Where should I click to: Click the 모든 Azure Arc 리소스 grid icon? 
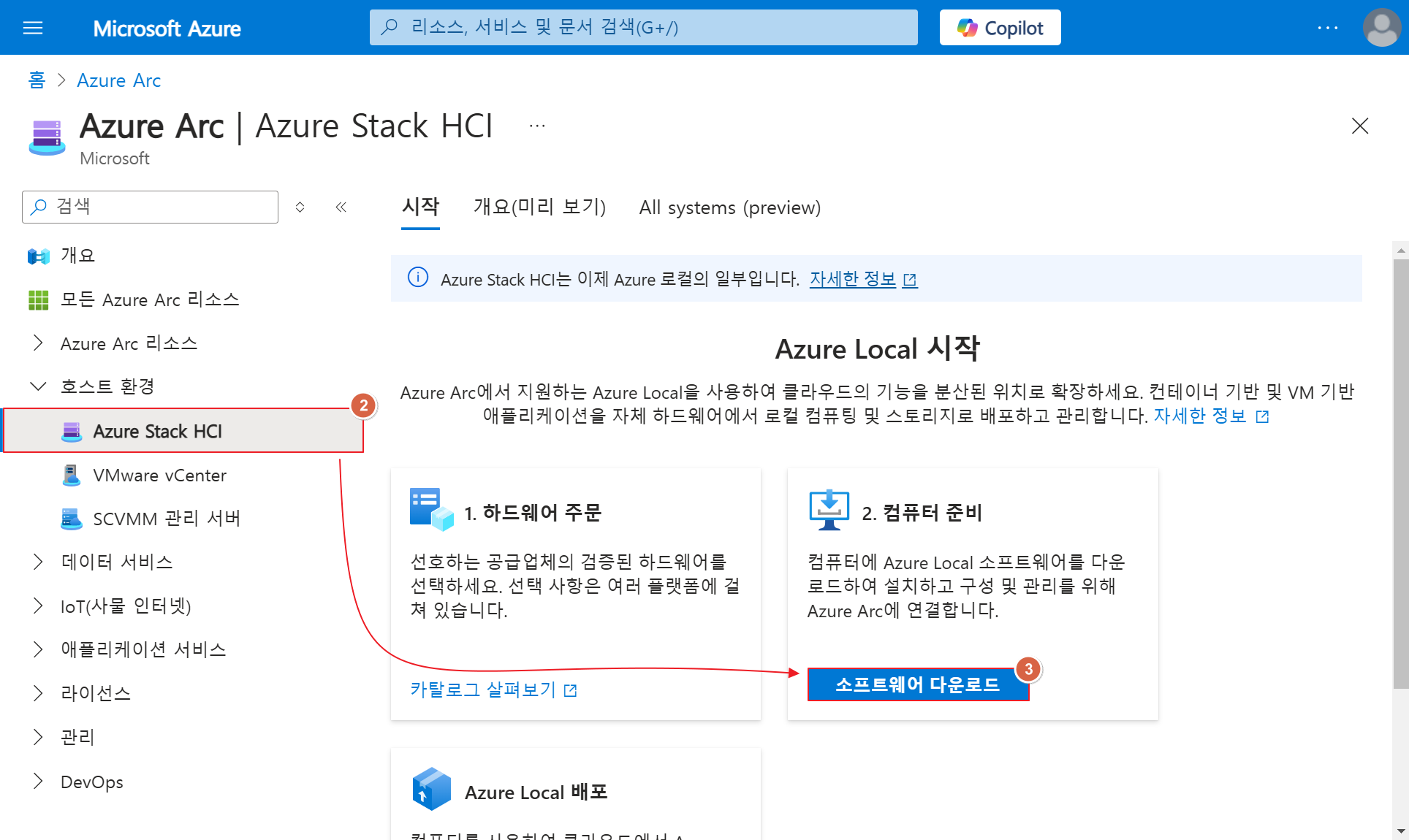[x=38, y=299]
